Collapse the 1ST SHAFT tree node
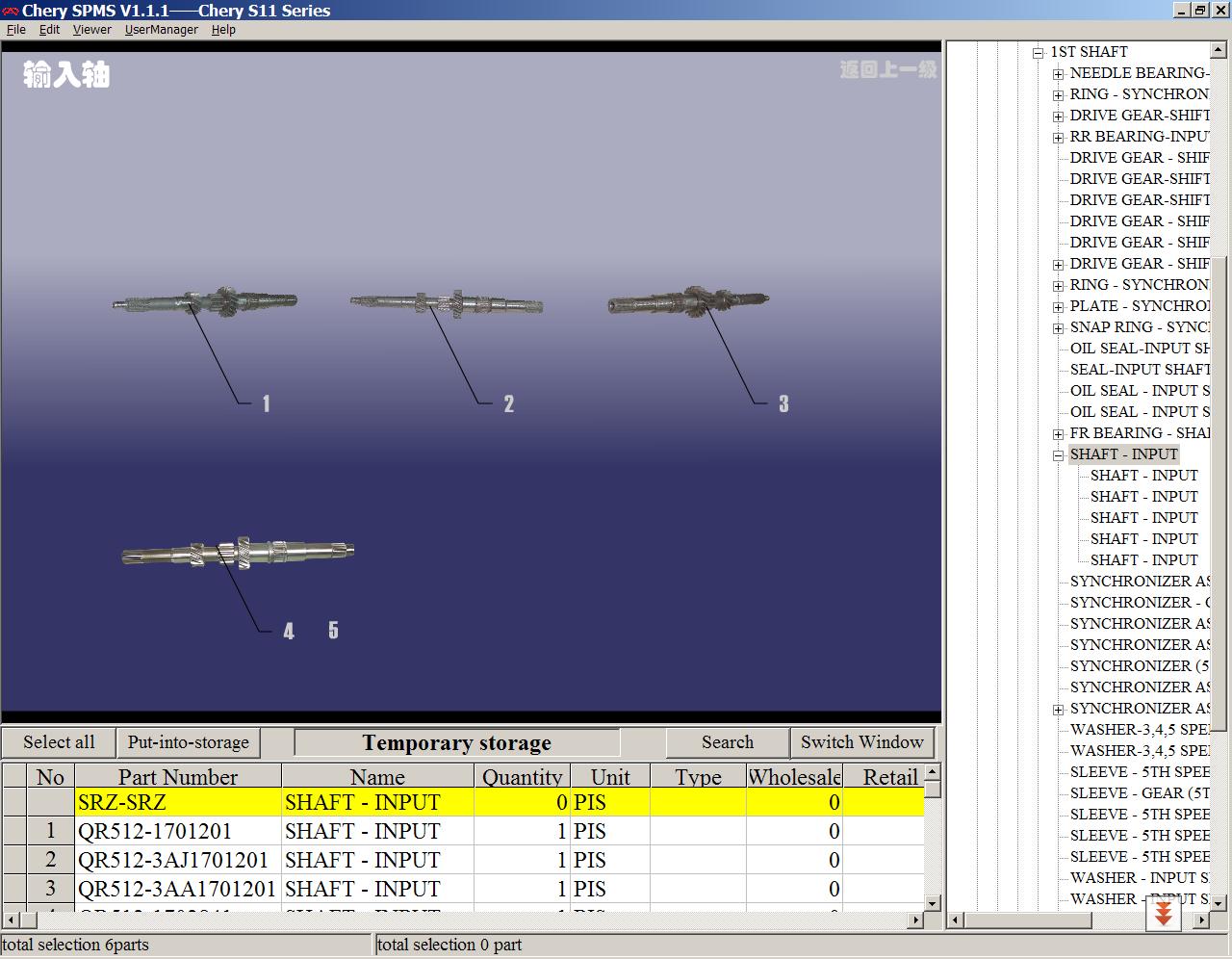1232x959 pixels. coord(1038,53)
